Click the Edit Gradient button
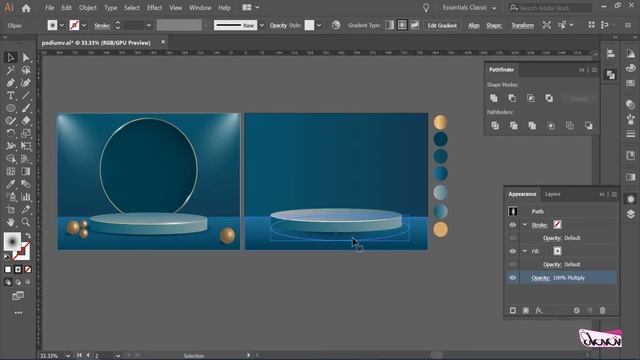 click(x=442, y=25)
